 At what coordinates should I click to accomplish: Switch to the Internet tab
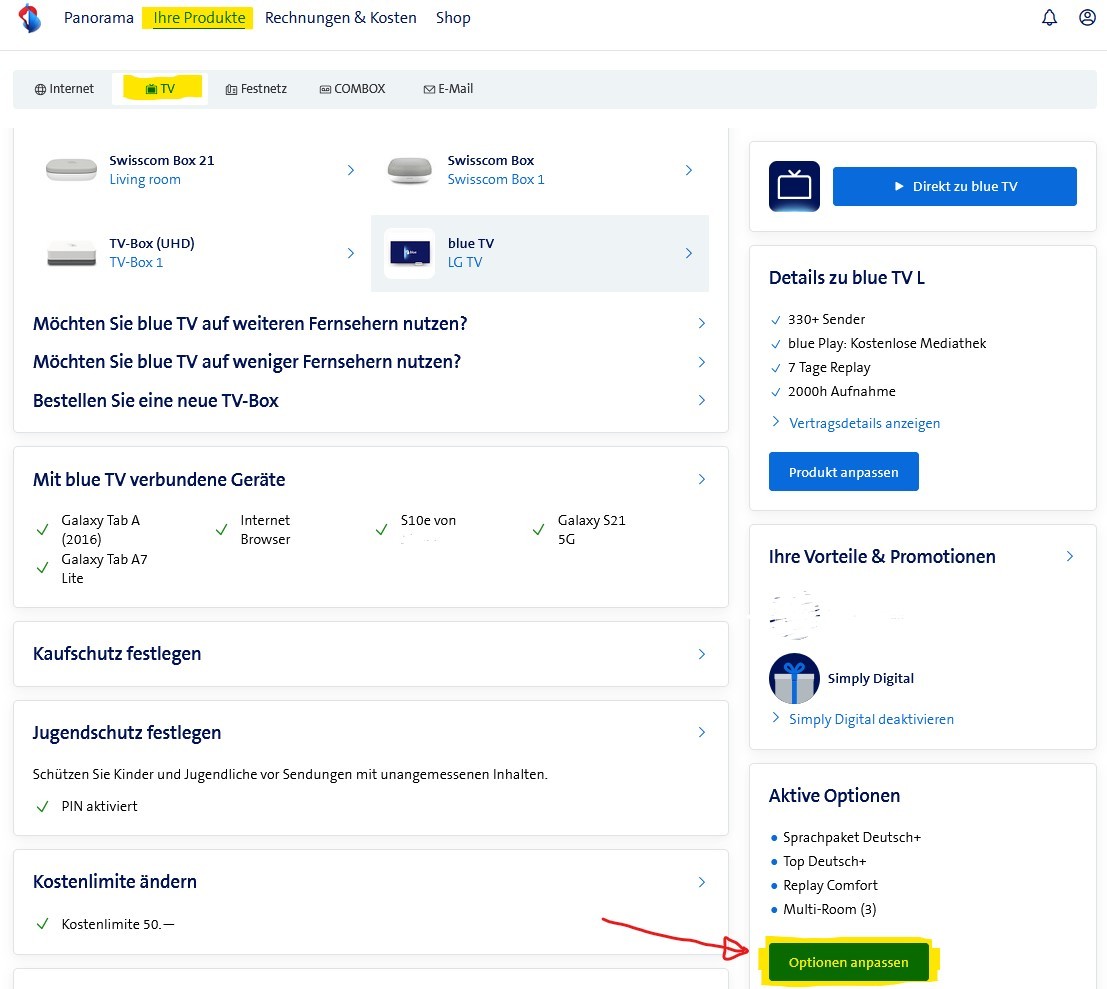coord(64,89)
